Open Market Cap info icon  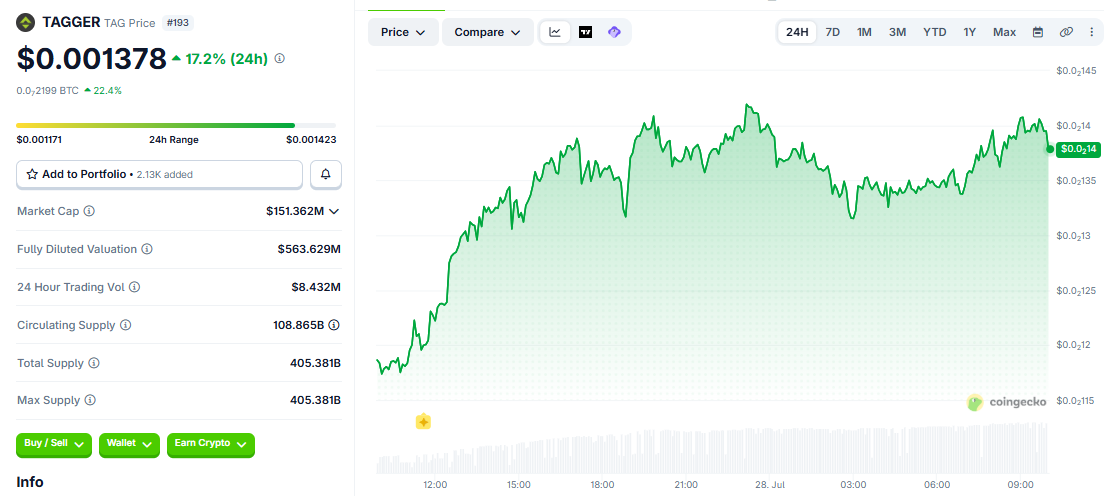click(90, 211)
